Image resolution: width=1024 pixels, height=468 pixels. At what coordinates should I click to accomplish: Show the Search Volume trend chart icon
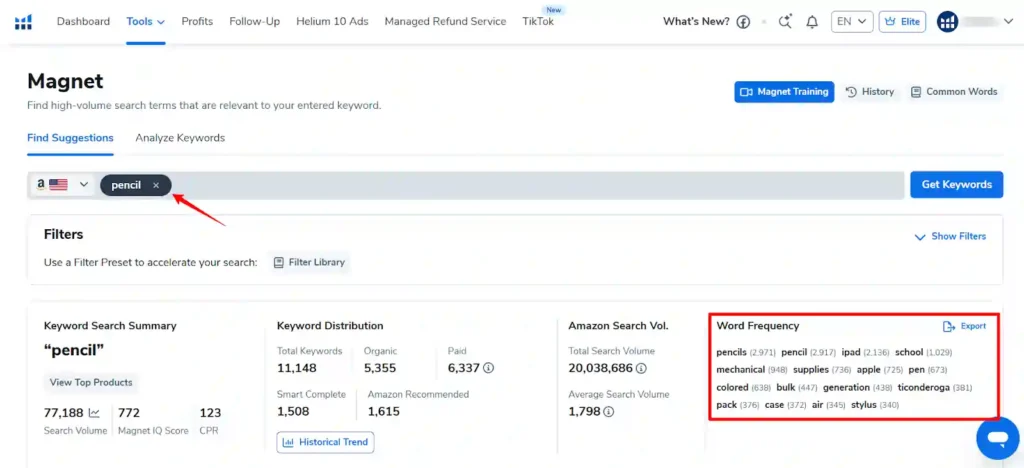(94, 413)
